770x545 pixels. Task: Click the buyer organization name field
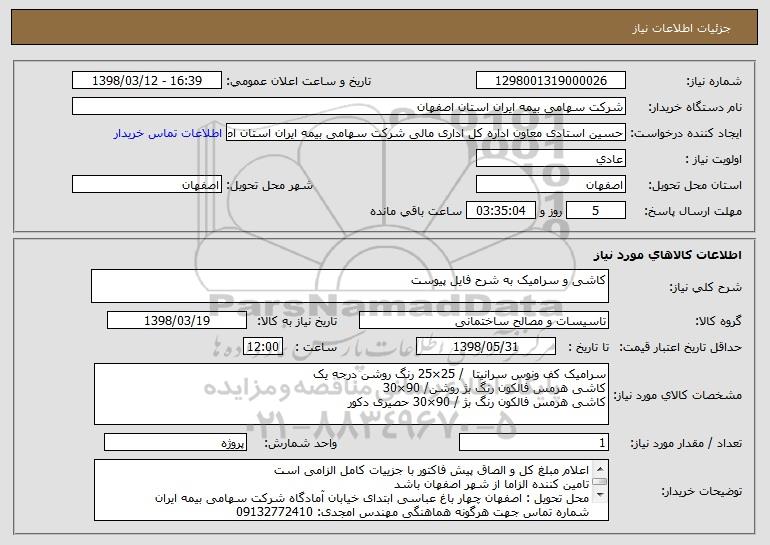pyautogui.click(x=349, y=107)
